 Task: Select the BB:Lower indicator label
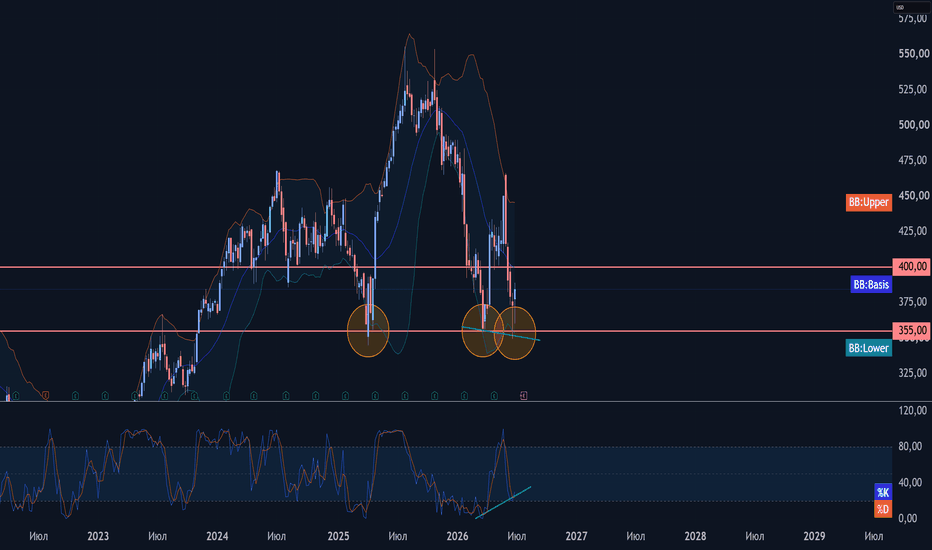pos(868,348)
